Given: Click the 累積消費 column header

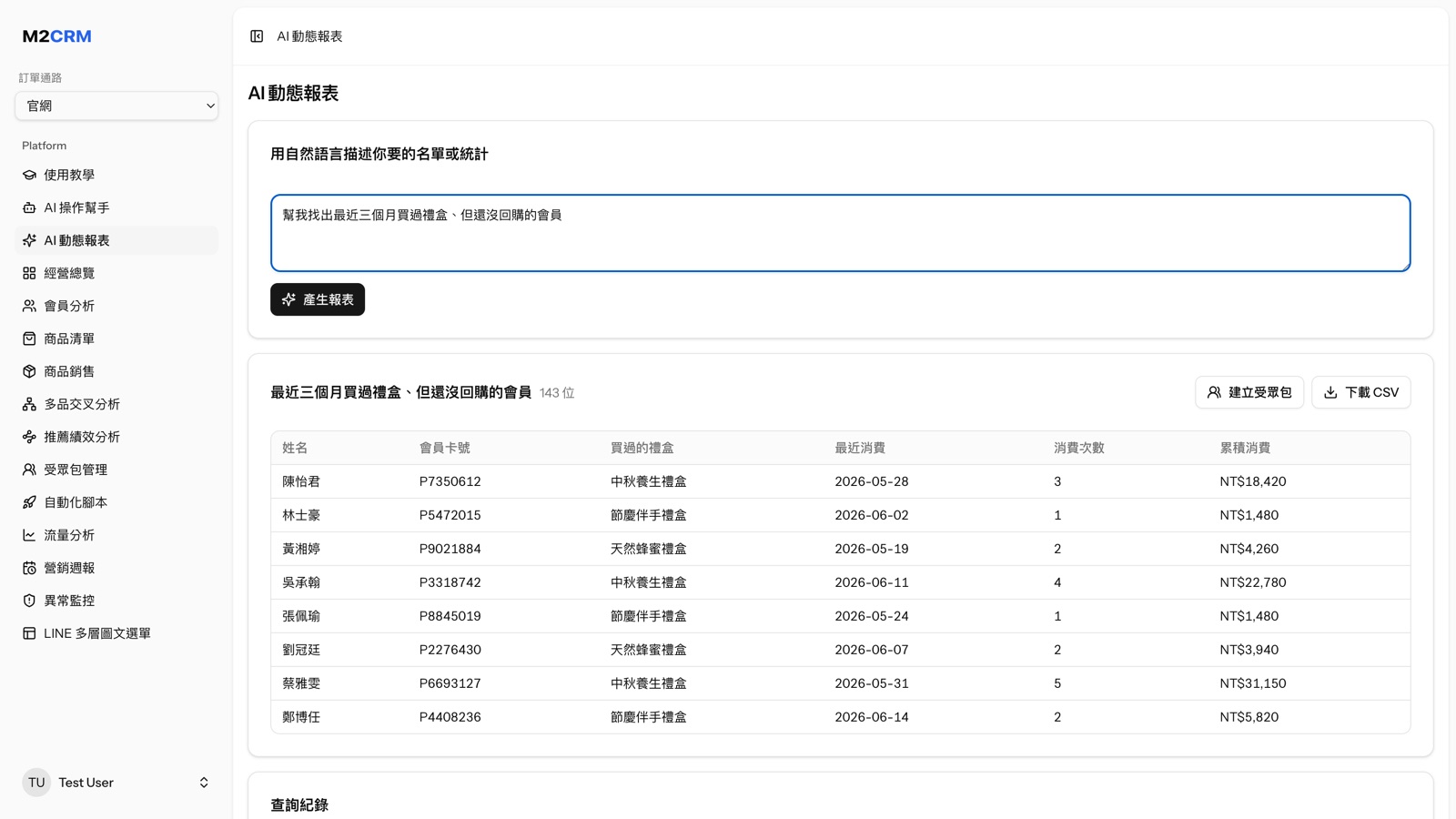Looking at the screenshot, I should (1245, 448).
